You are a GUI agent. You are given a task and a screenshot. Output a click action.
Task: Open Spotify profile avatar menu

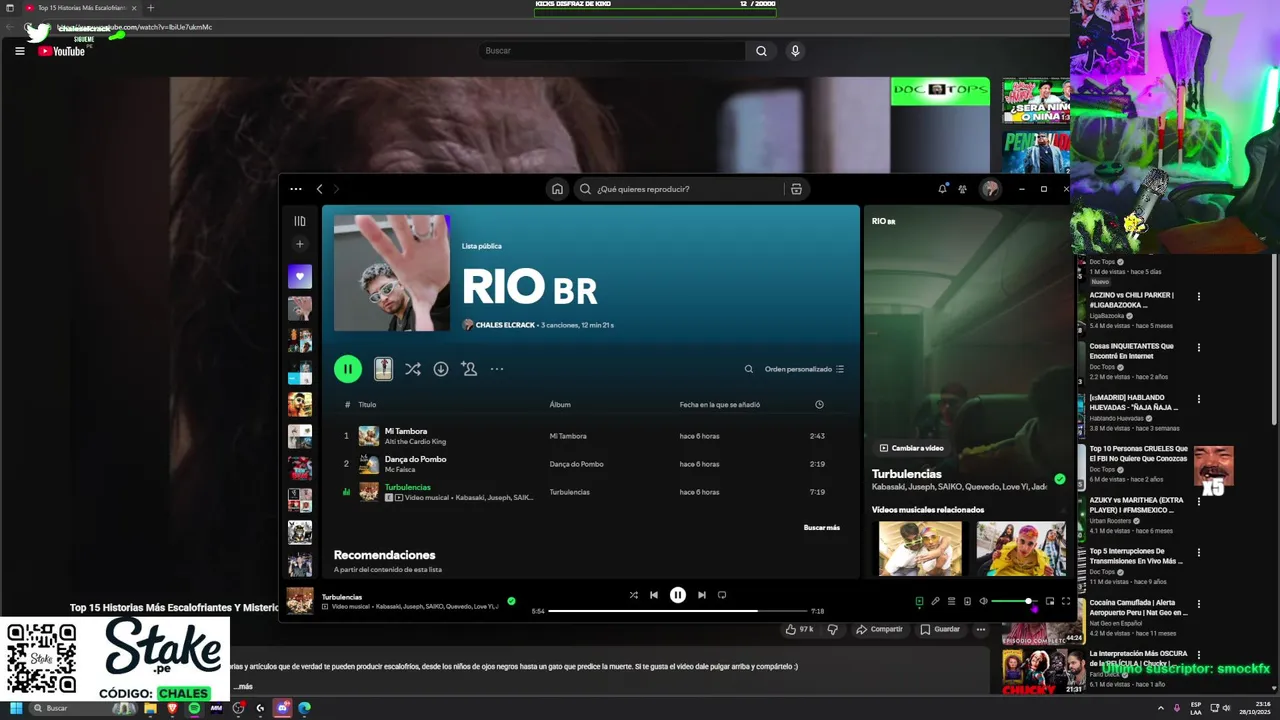click(990, 189)
